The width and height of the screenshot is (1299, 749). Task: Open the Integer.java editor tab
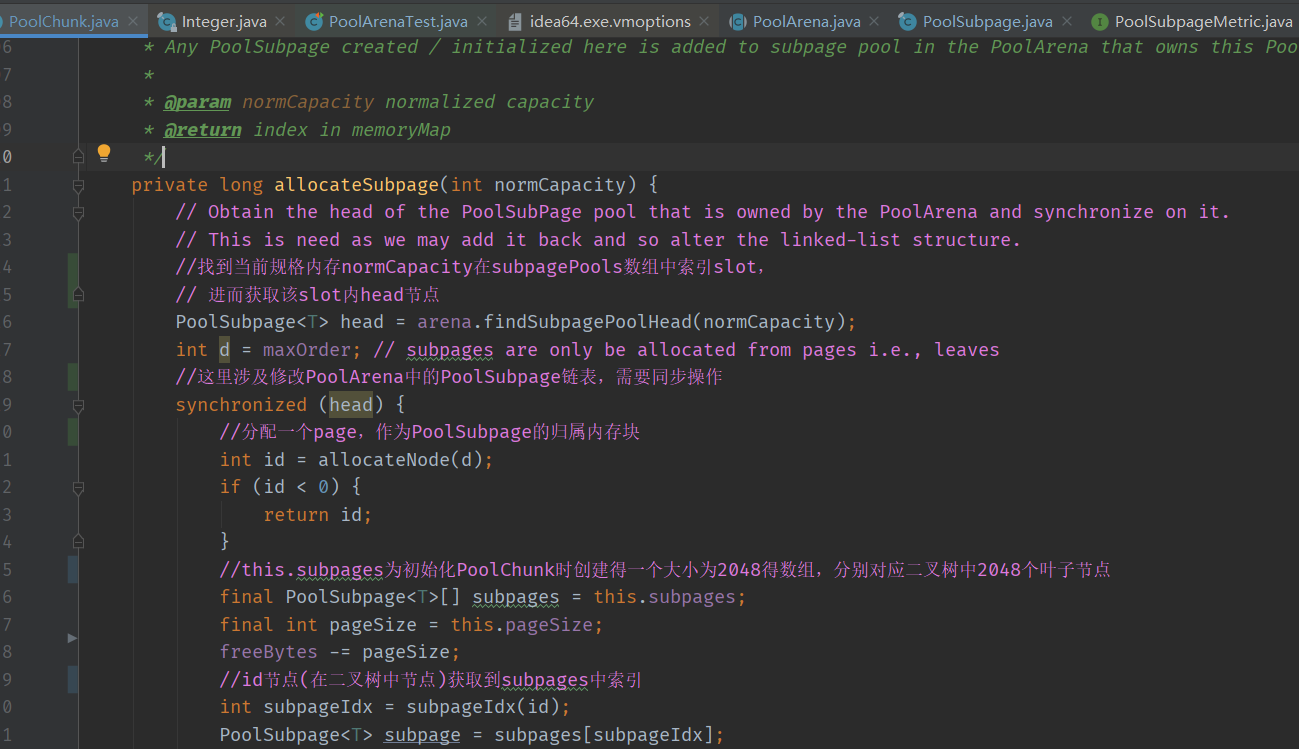223,21
